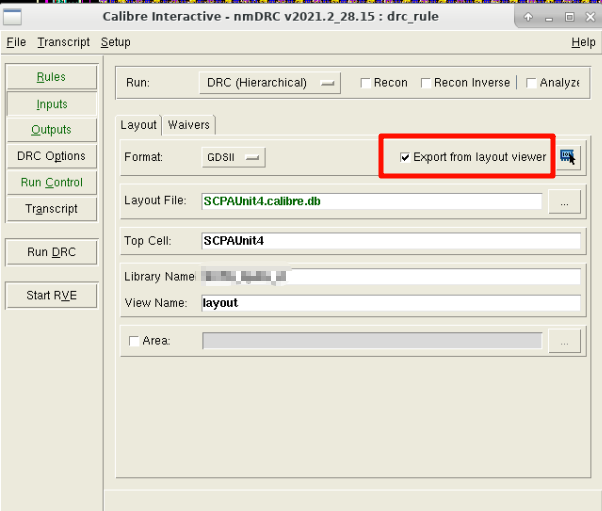Enable the Area checkbox

(134, 341)
